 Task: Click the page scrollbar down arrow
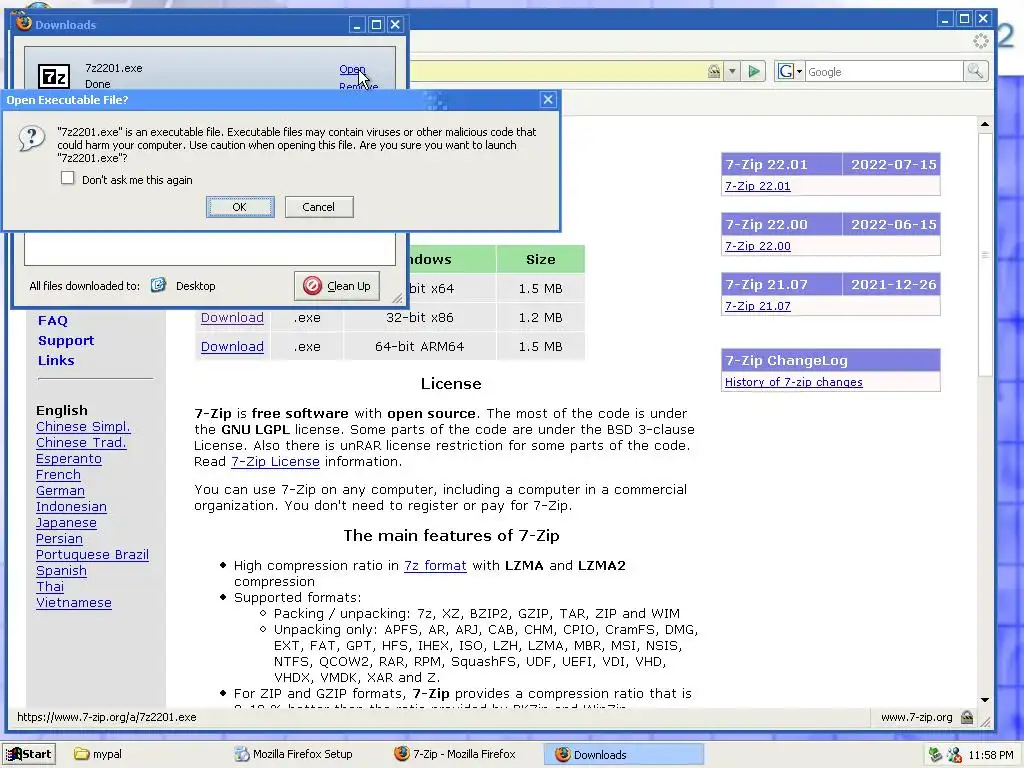coord(985,700)
